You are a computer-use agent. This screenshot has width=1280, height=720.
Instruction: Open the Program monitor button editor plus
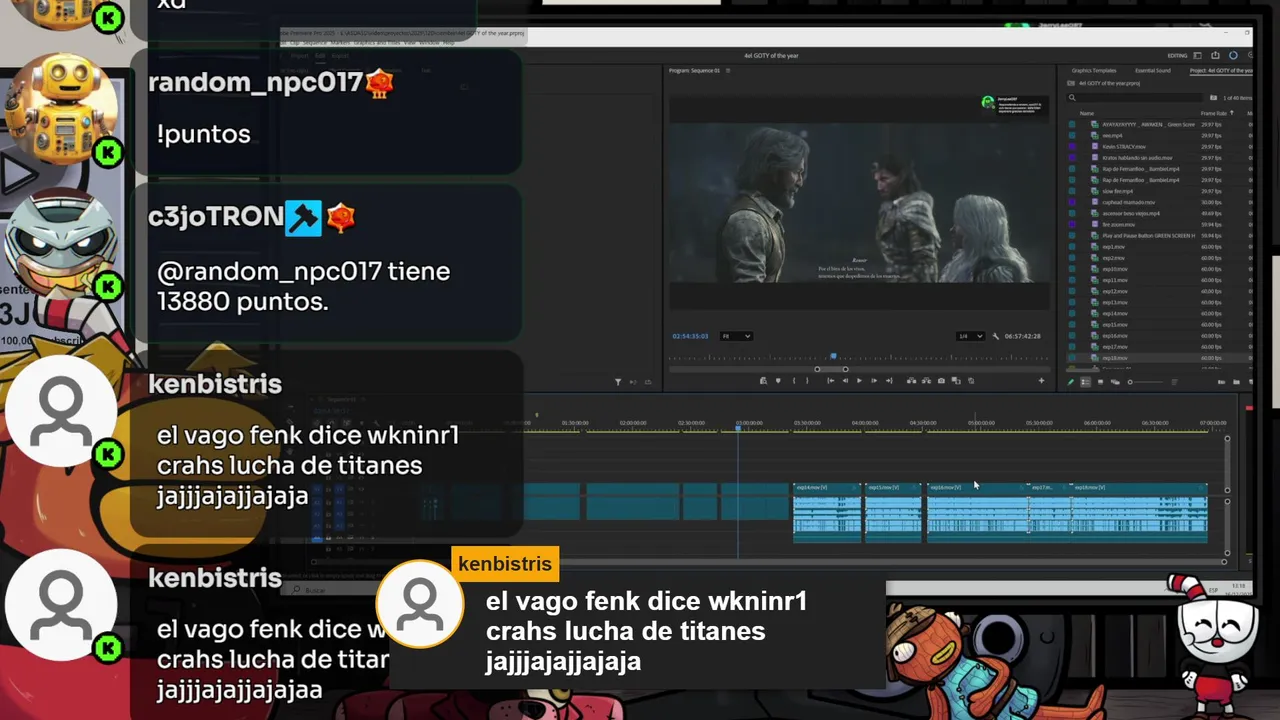(x=1041, y=380)
